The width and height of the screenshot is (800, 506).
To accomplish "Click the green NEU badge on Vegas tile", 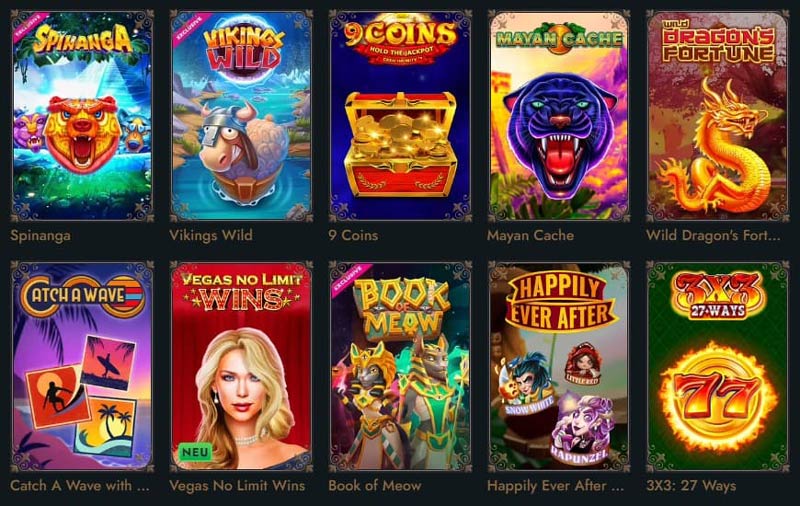I will pos(195,452).
